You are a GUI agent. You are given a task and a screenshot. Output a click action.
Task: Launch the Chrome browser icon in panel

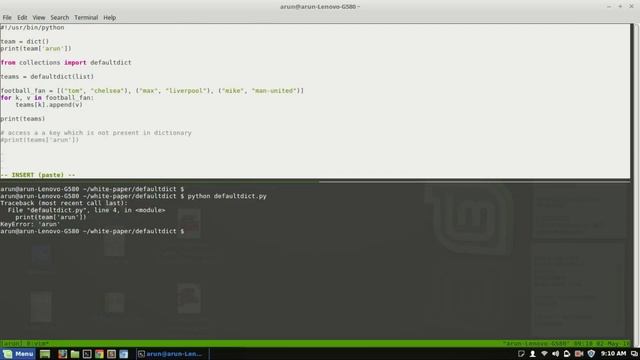[x=99, y=354]
